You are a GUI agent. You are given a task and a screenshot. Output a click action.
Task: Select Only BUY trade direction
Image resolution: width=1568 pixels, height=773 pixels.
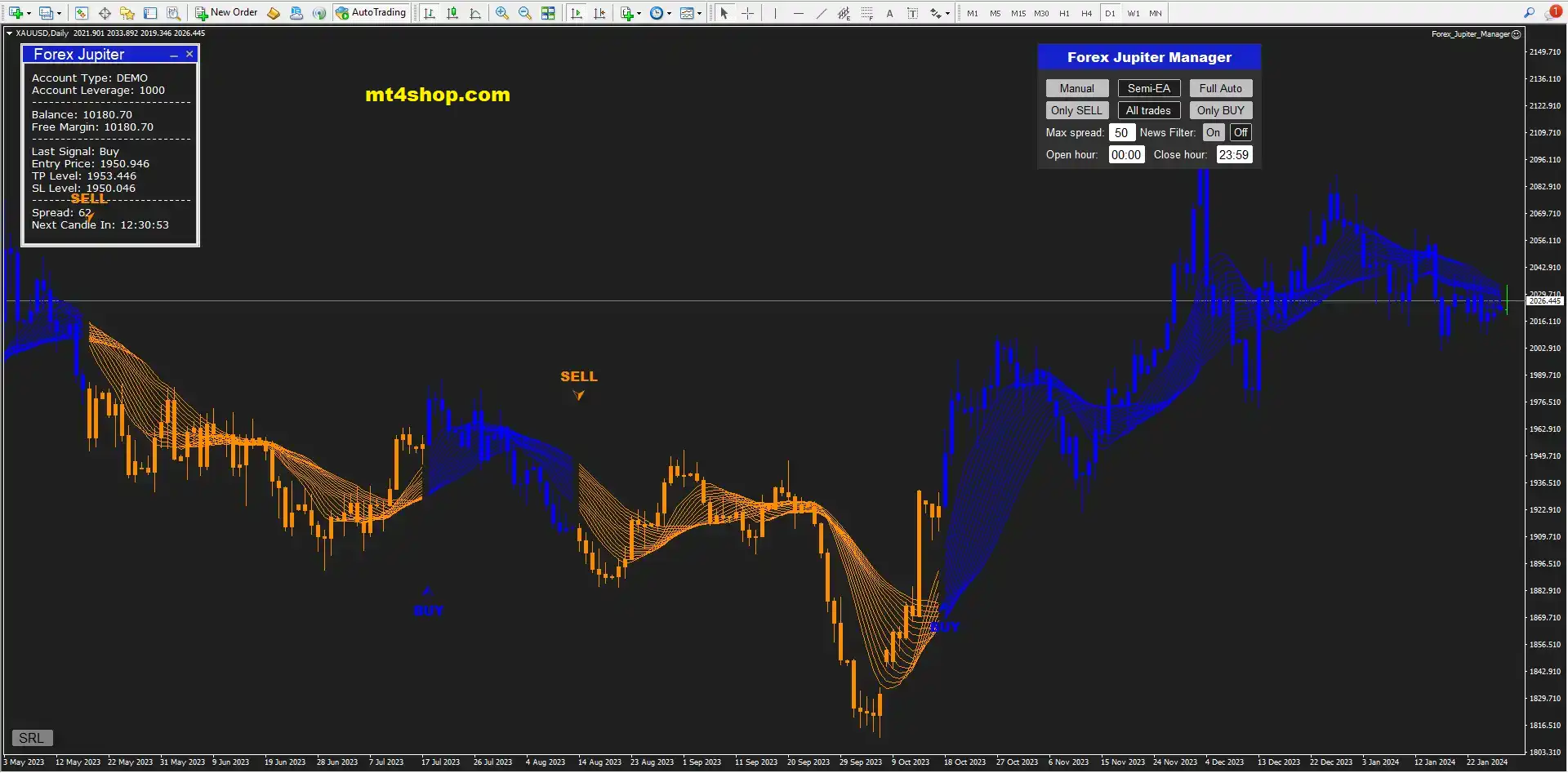(x=1220, y=110)
